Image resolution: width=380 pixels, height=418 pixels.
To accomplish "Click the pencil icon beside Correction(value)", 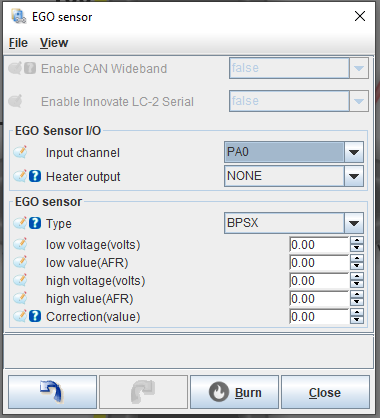I will coord(20,316).
